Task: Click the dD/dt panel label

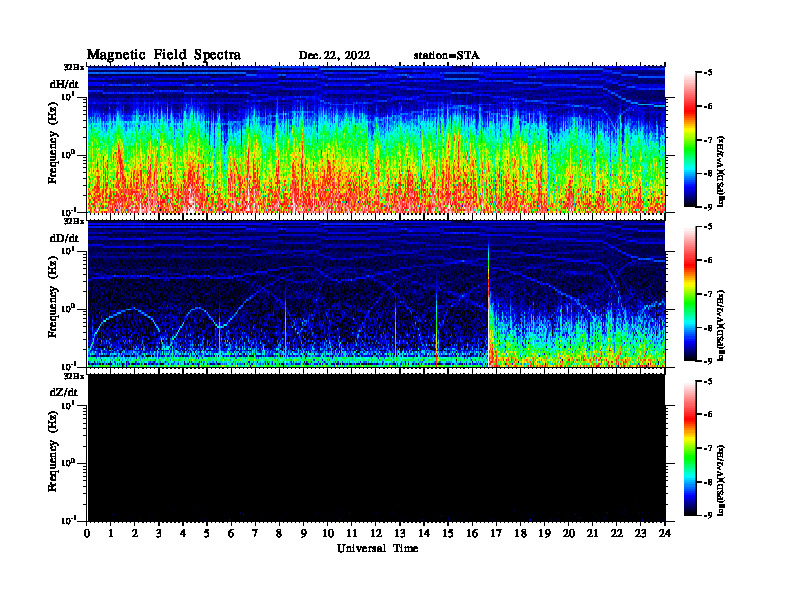Action: (x=64, y=238)
